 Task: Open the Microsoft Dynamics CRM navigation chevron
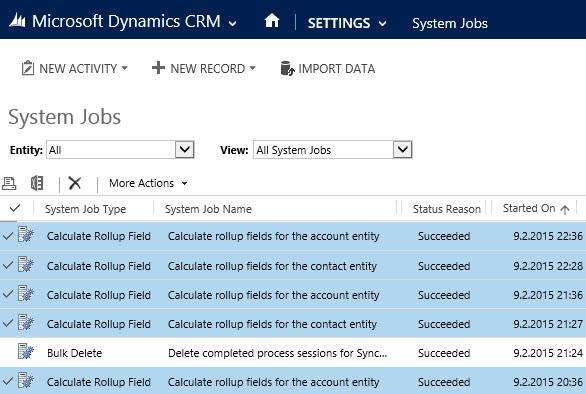tap(232, 24)
